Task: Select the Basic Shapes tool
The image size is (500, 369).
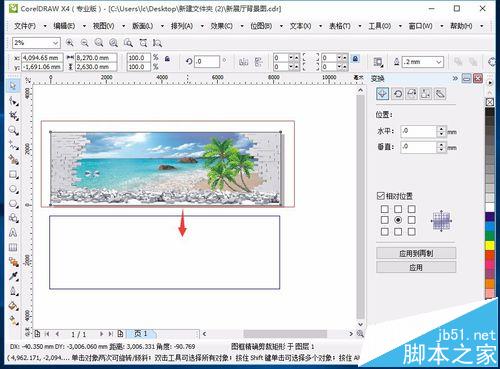Action: coord(13,218)
